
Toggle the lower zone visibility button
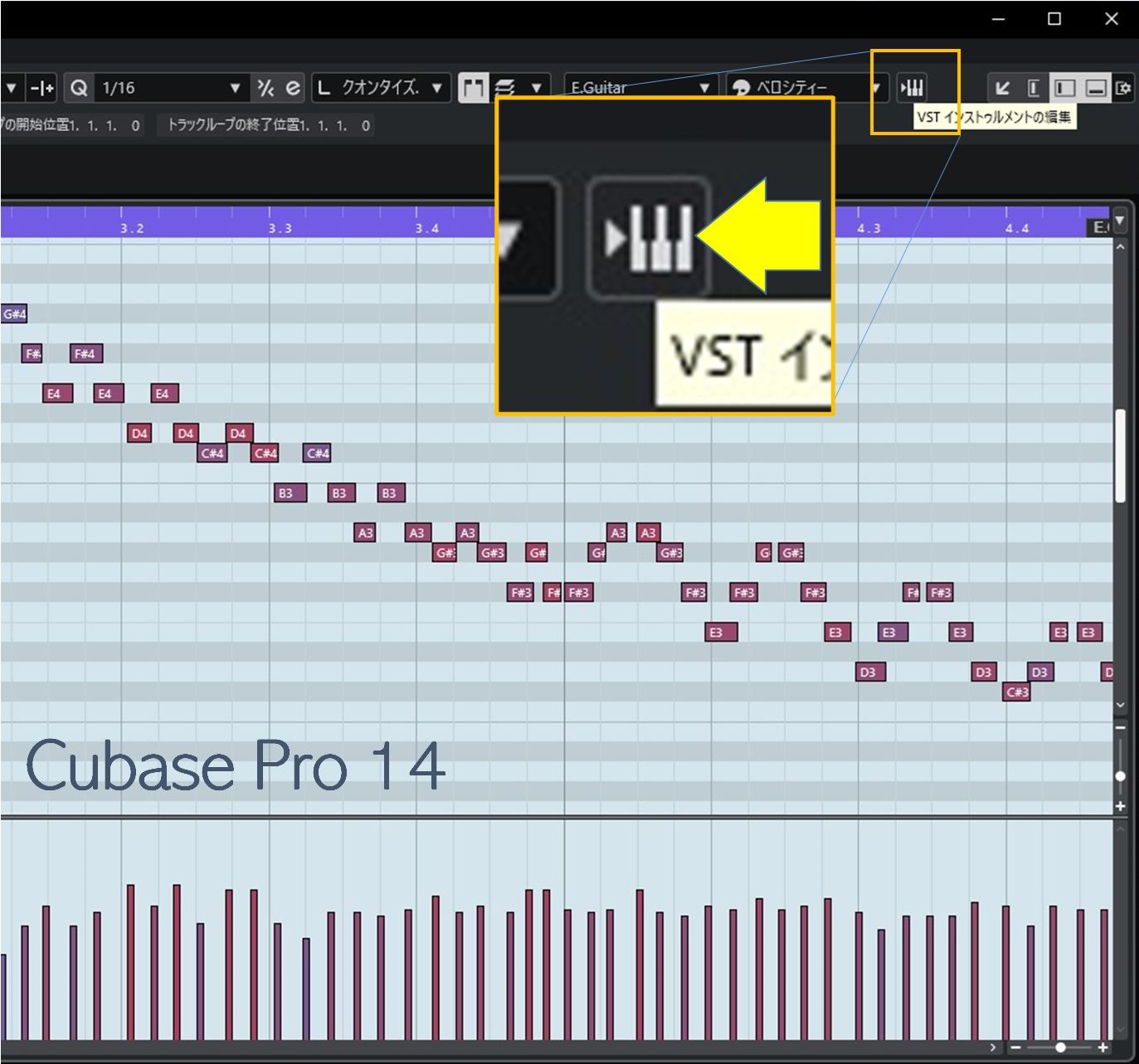point(1096,88)
